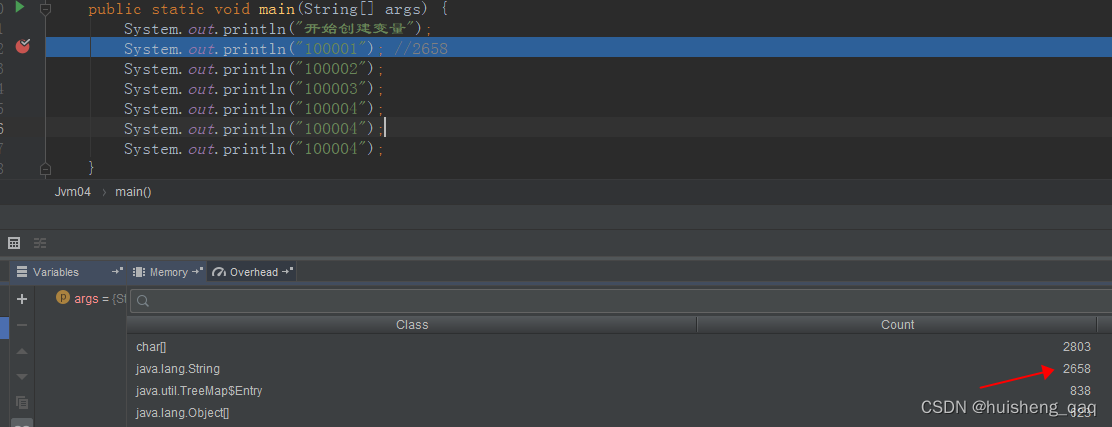1112x427 pixels.
Task: Click the pin icon next to Memory
Action: coord(197,272)
